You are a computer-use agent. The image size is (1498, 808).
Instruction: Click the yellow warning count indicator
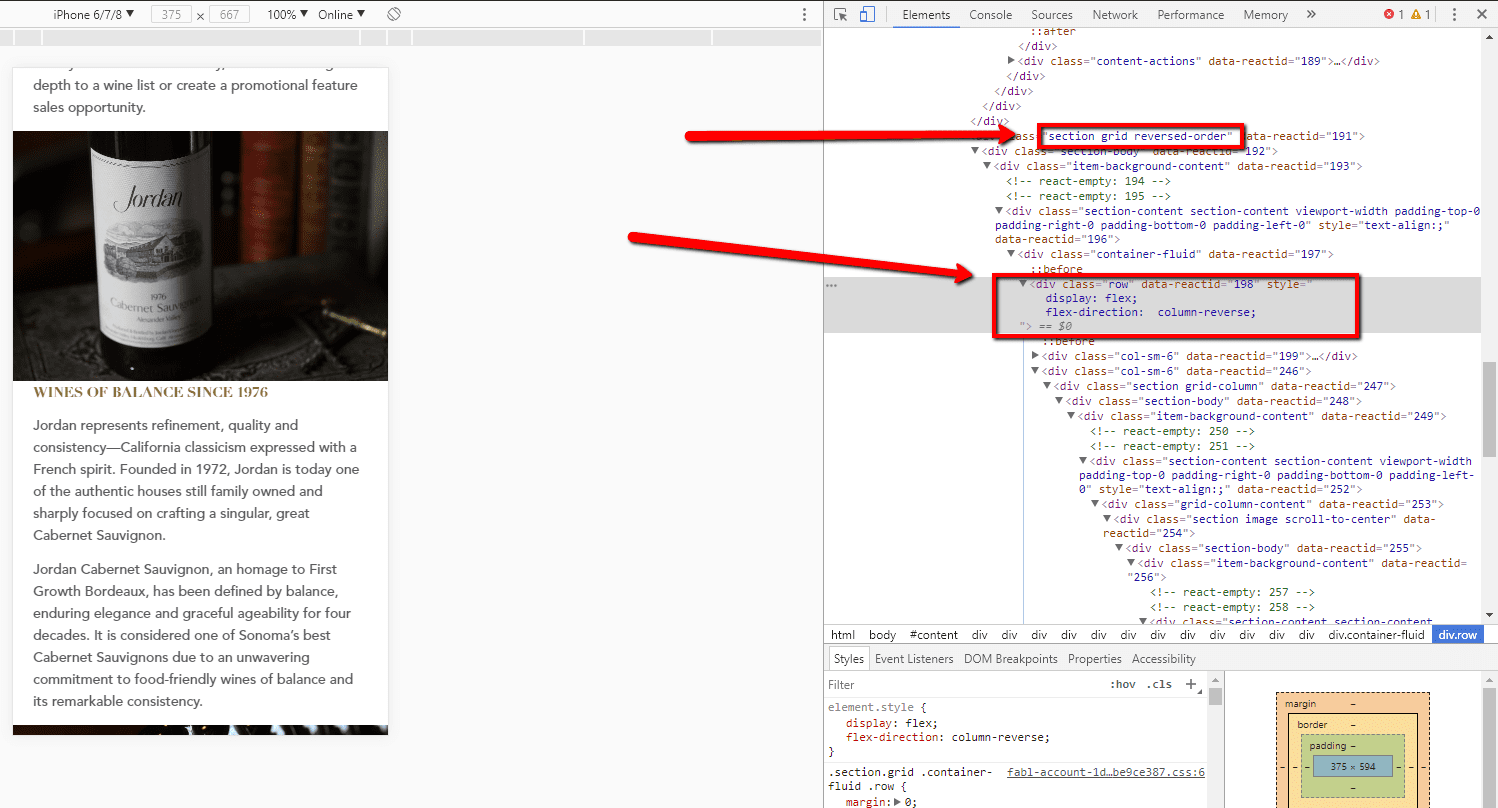point(1421,14)
